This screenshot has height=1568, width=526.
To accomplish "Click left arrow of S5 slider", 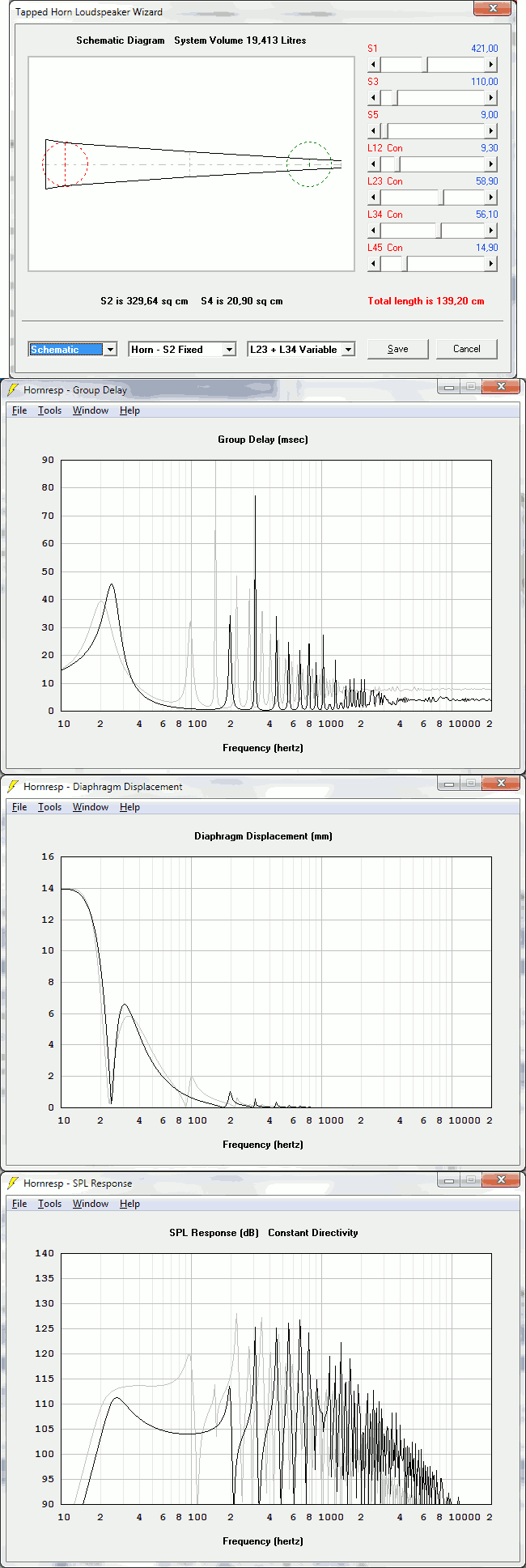I will point(373,131).
